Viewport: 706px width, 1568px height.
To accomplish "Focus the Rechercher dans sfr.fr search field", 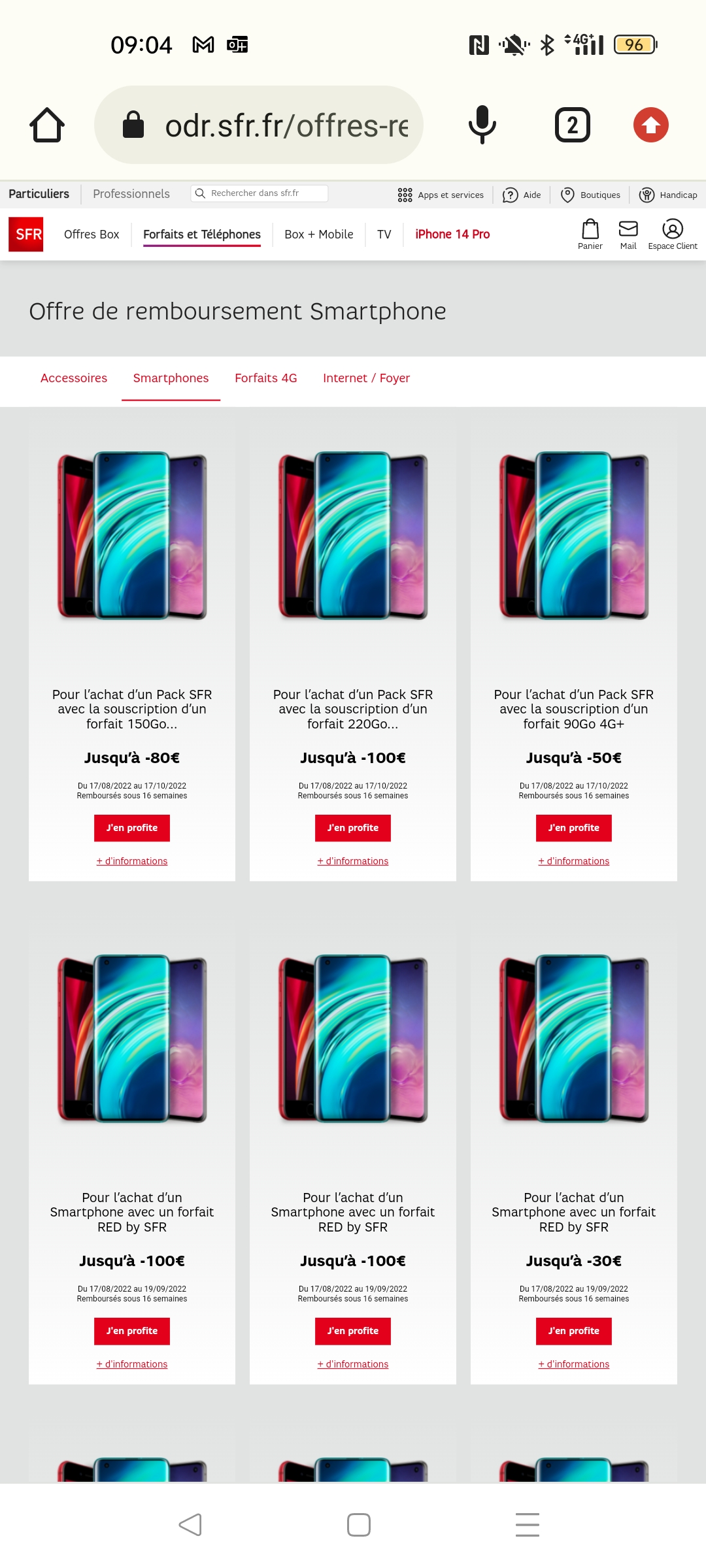I will click(260, 193).
